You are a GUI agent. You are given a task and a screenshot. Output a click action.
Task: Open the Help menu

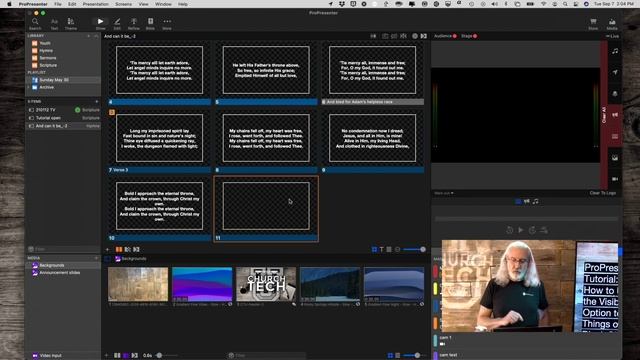[183, 4]
